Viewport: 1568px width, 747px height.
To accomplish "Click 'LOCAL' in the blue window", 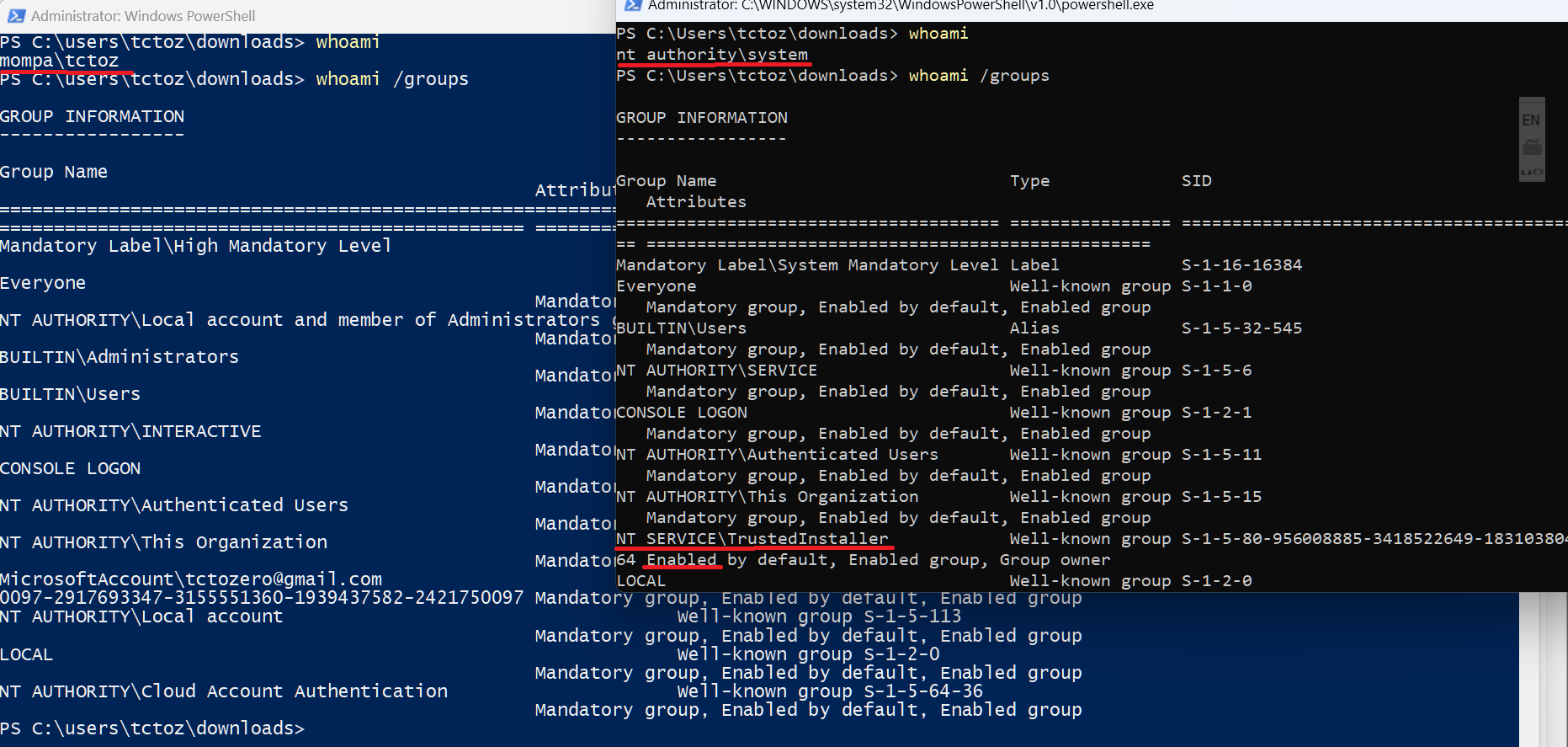I will pos(27,654).
